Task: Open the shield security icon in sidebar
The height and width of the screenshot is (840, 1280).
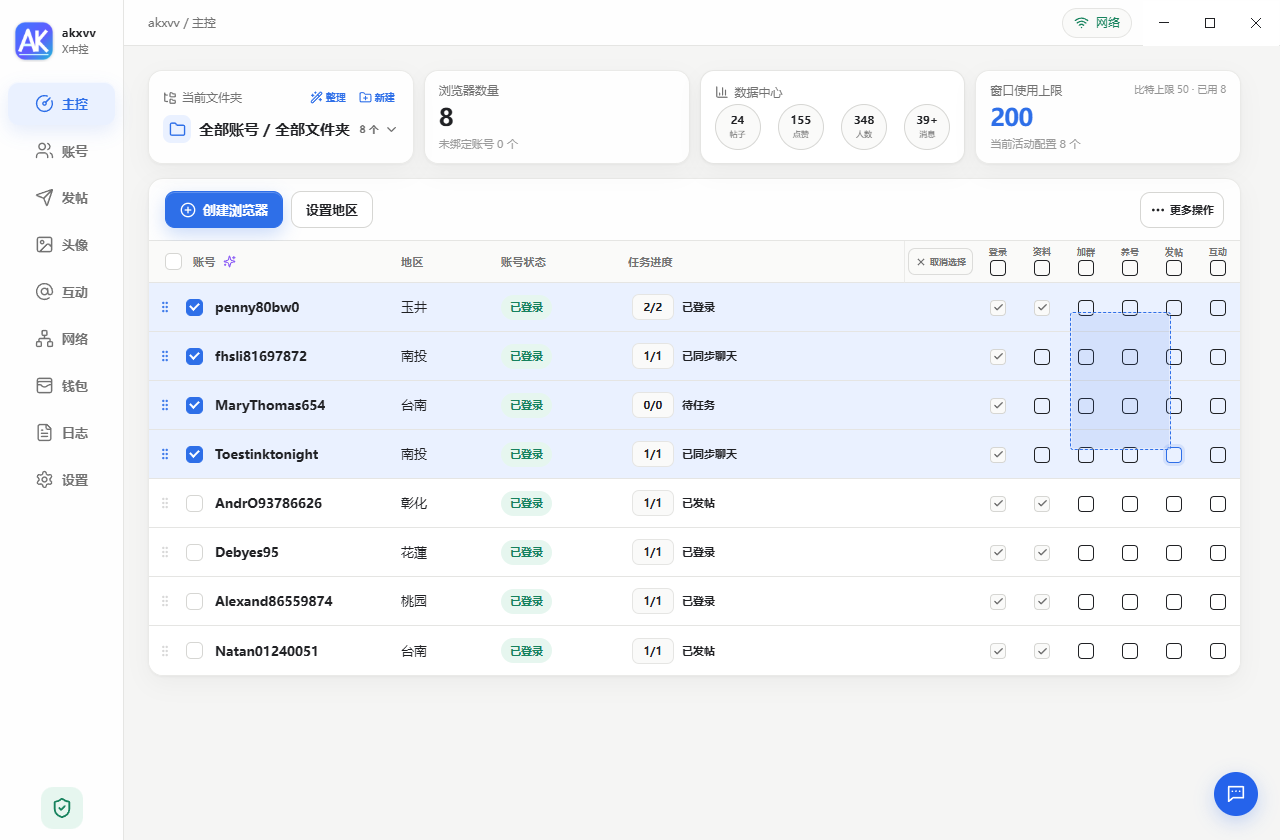Action: [62, 808]
